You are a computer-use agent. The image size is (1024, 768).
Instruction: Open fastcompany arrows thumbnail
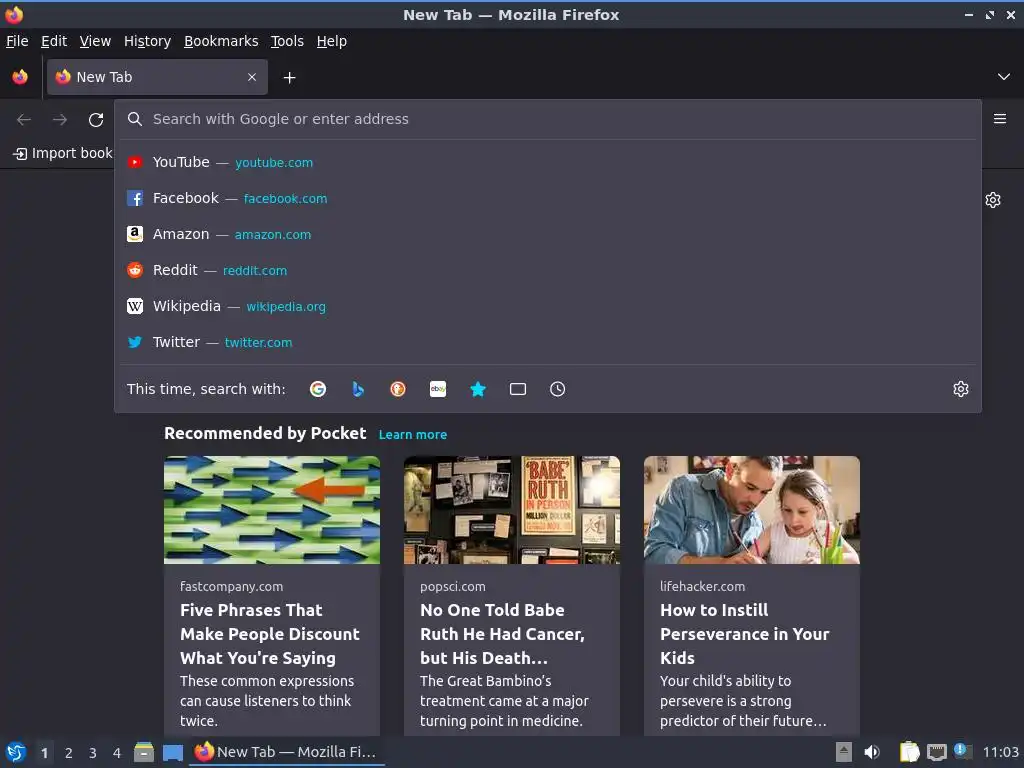coord(272,510)
